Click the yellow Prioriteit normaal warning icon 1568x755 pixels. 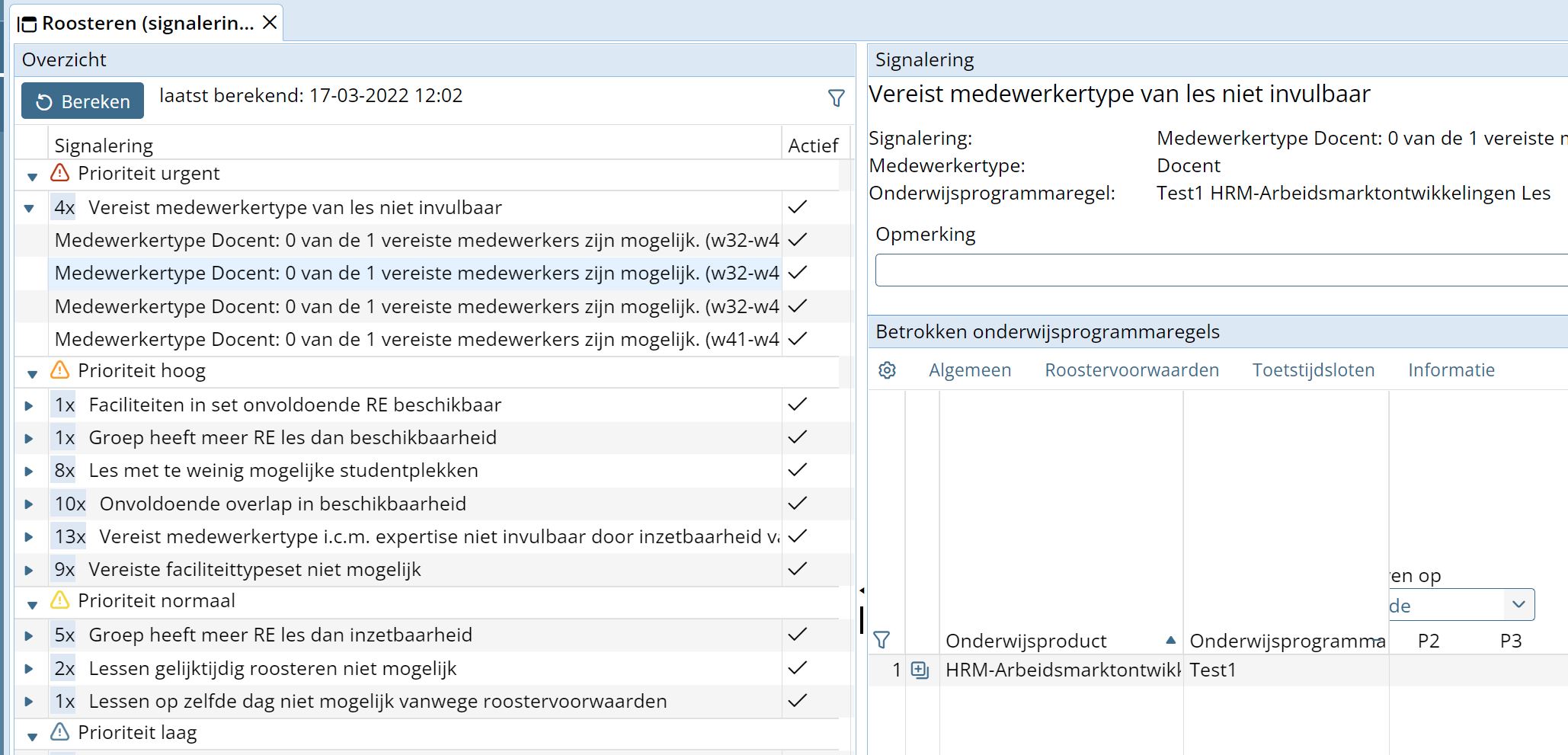tap(59, 600)
